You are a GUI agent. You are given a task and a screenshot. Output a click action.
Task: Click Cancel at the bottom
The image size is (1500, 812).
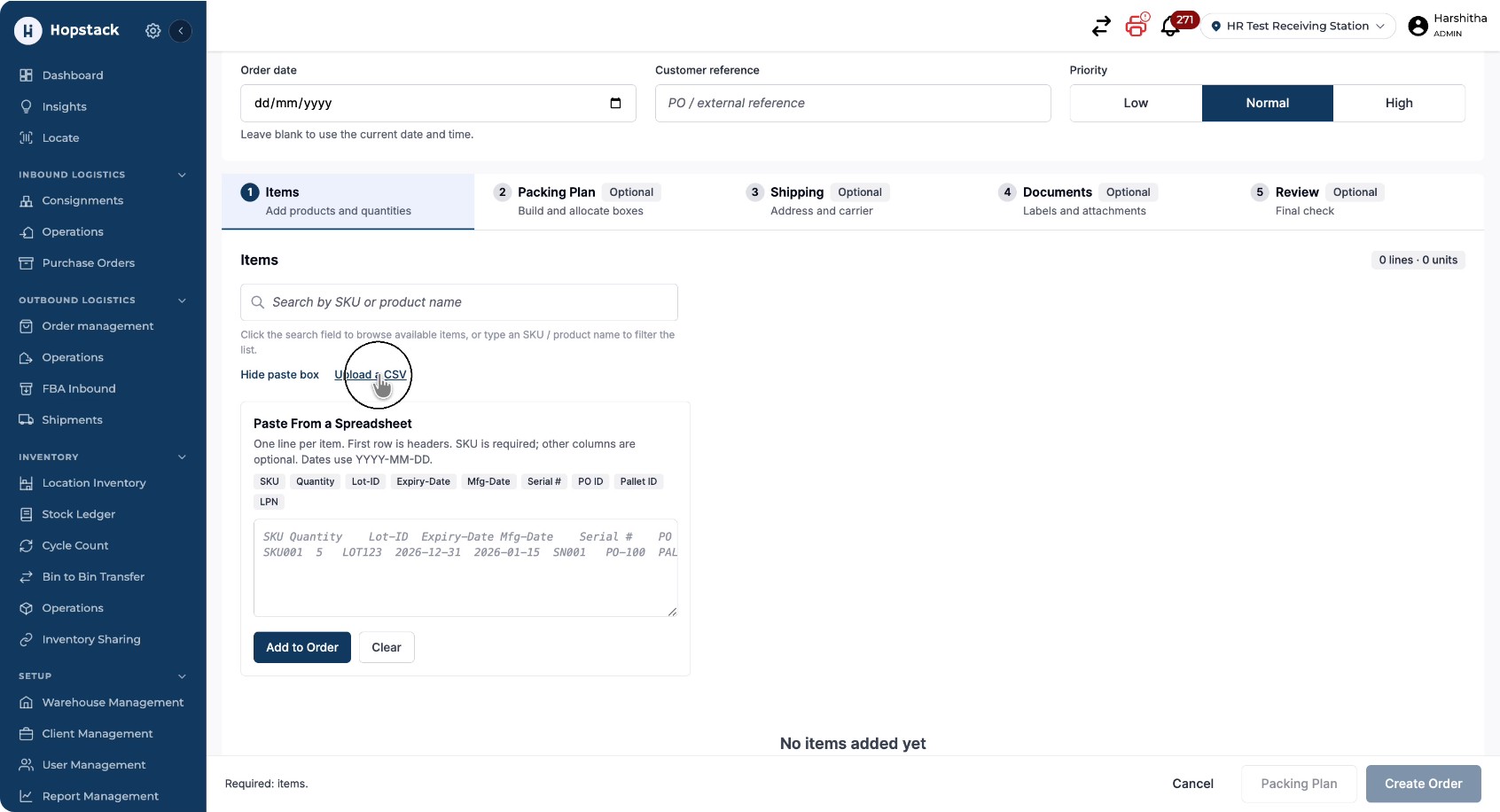pyautogui.click(x=1192, y=784)
